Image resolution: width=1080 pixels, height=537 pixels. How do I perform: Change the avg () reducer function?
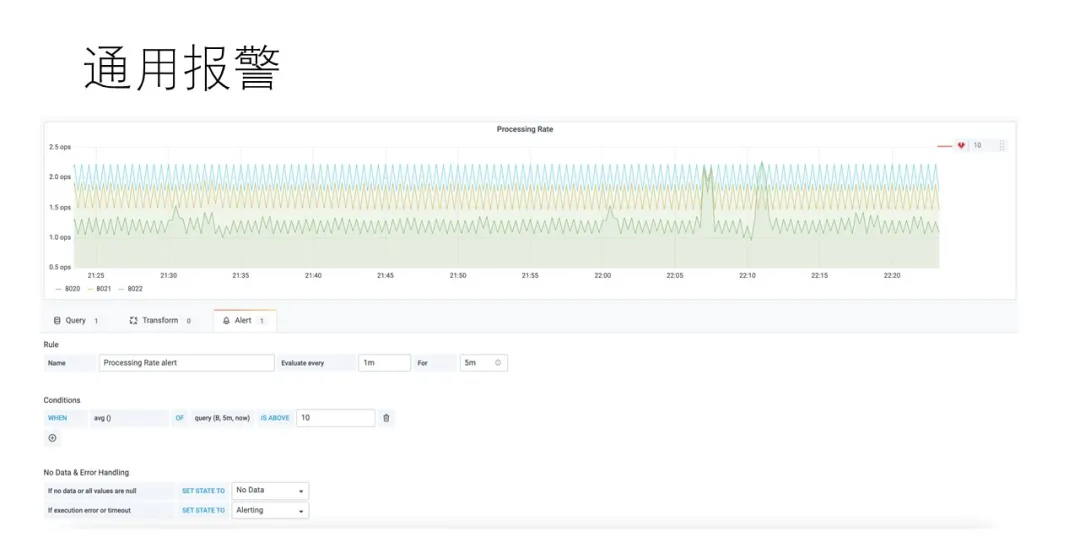[x=128, y=418]
